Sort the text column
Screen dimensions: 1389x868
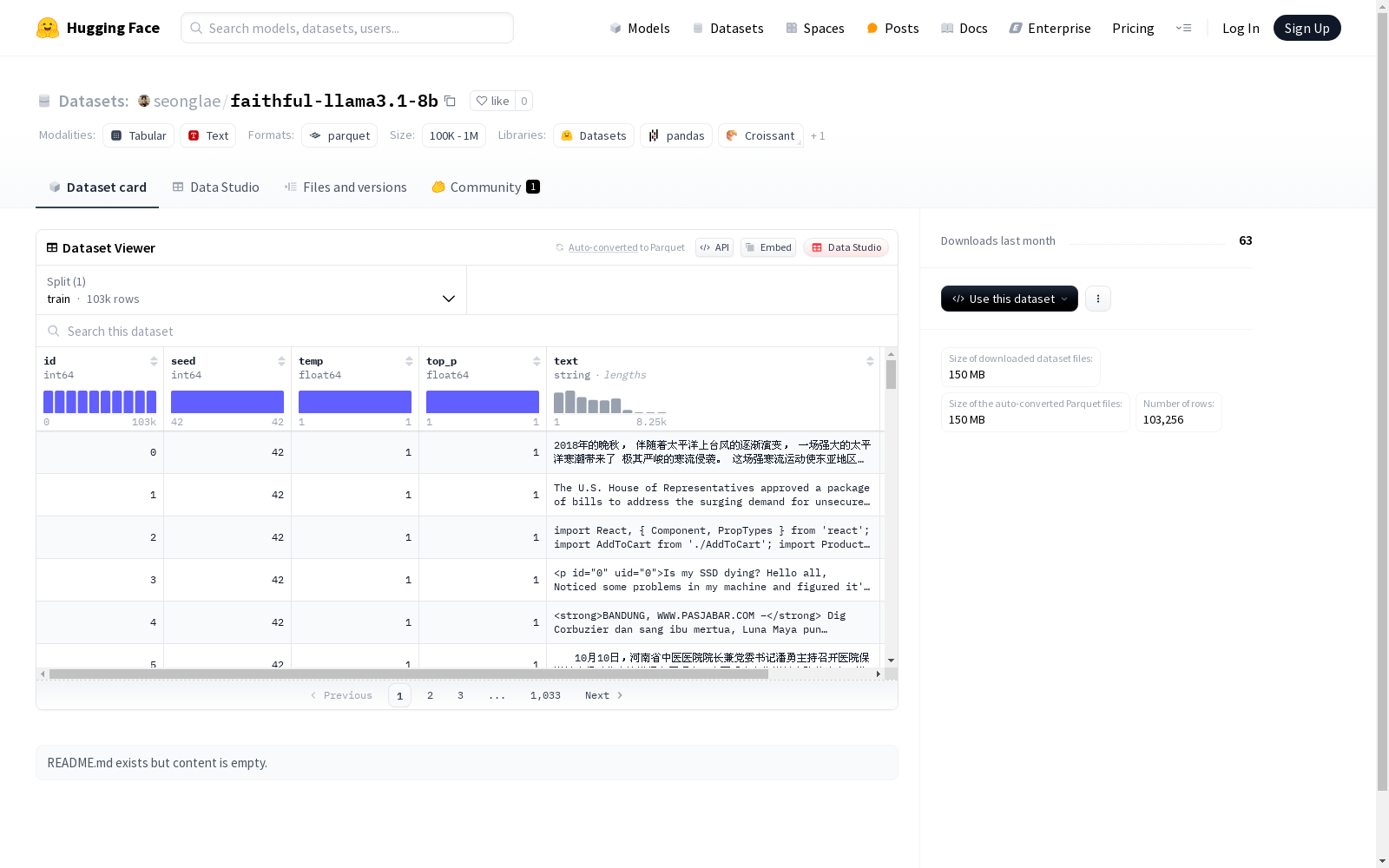coord(870,361)
